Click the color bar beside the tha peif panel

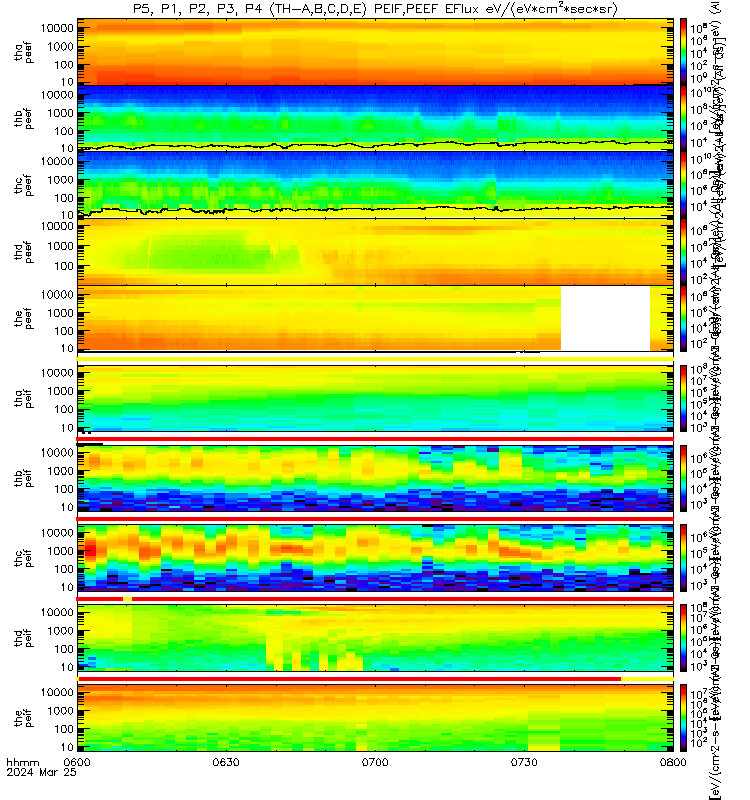click(683, 398)
